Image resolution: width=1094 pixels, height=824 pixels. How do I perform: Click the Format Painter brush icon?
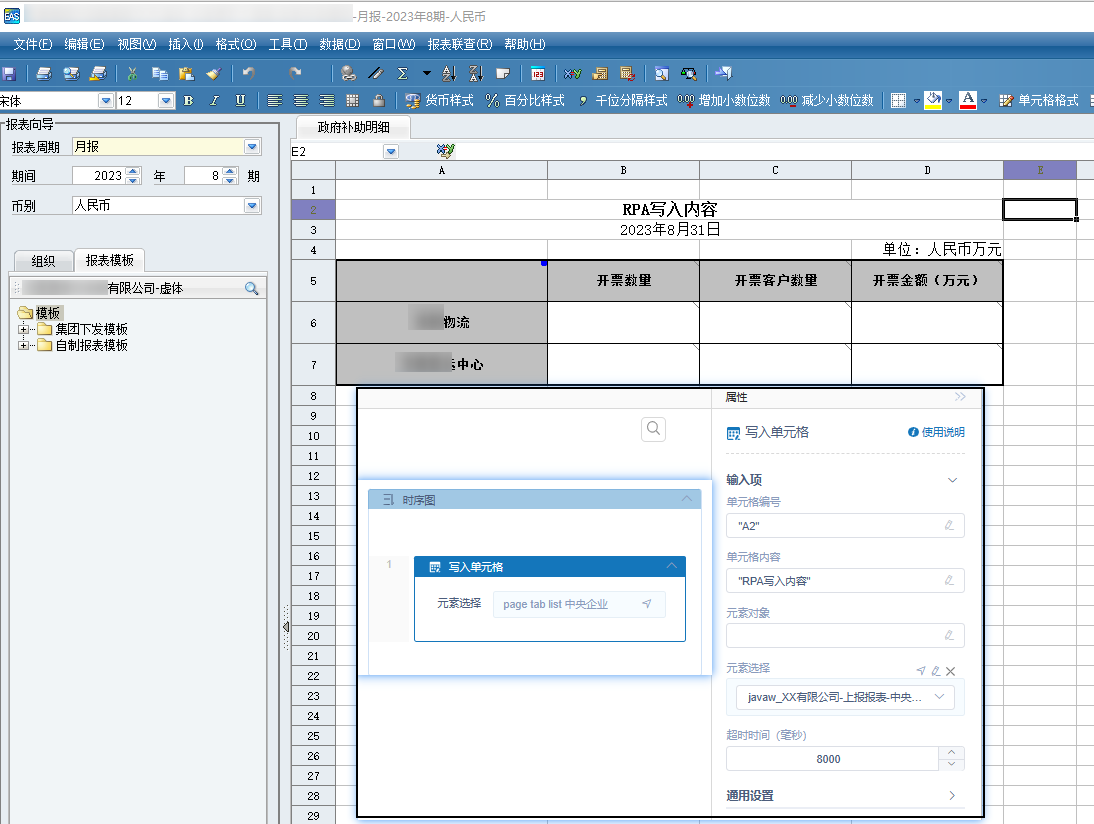[213, 73]
